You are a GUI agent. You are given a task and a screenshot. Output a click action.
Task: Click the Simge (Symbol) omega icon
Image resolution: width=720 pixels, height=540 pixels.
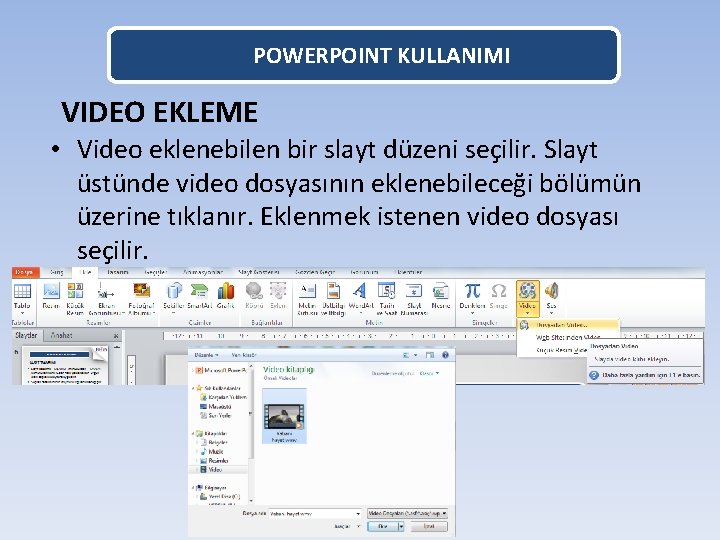pos(499,291)
